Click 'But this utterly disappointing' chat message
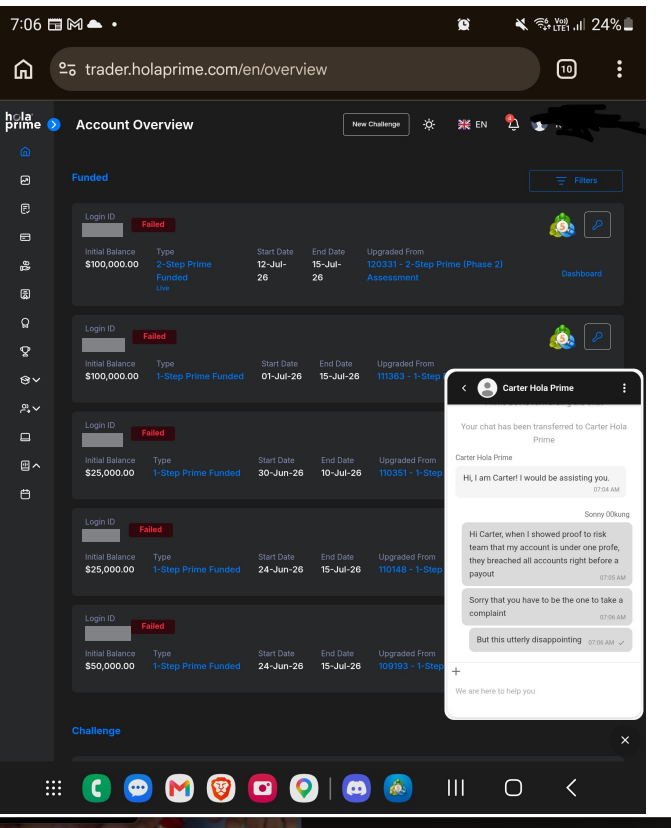The width and height of the screenshot is (671, 828). (550, 640)
